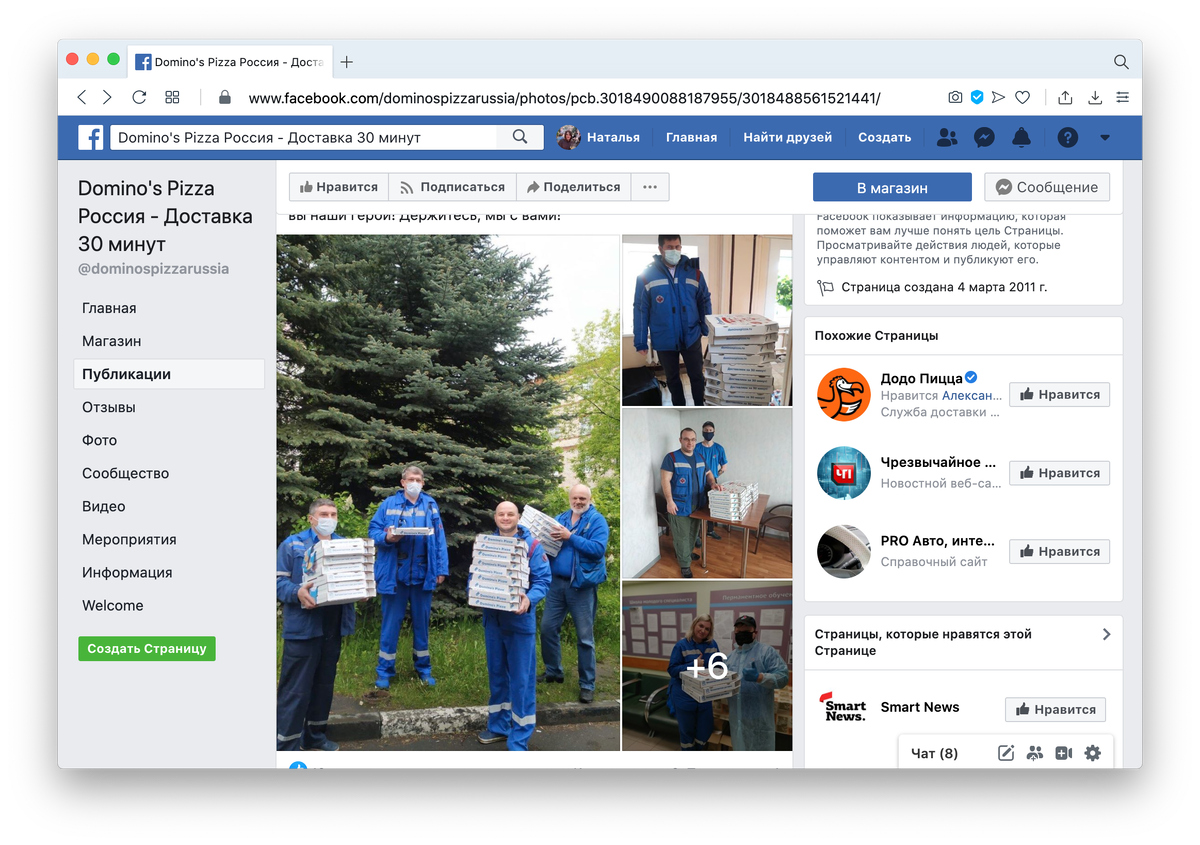The width and height of the screenshot is (1200, 845).
Task: Open the new chat message compose icon
Action: click(x=1006, y=752)
